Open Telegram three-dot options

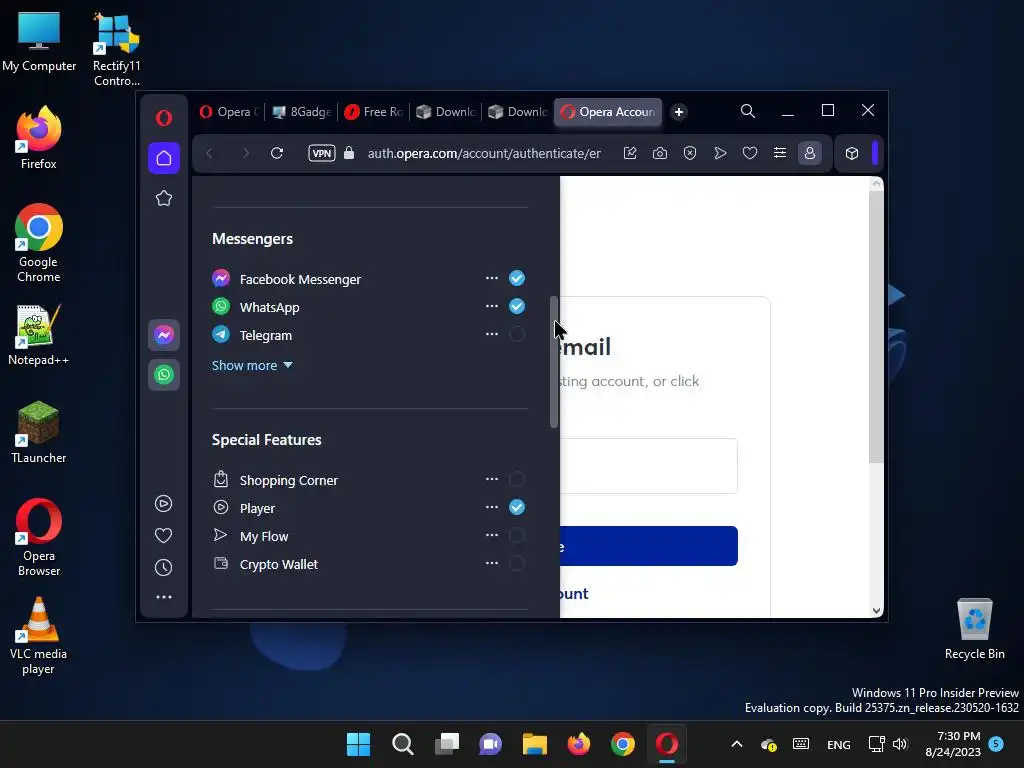[492, 334]
